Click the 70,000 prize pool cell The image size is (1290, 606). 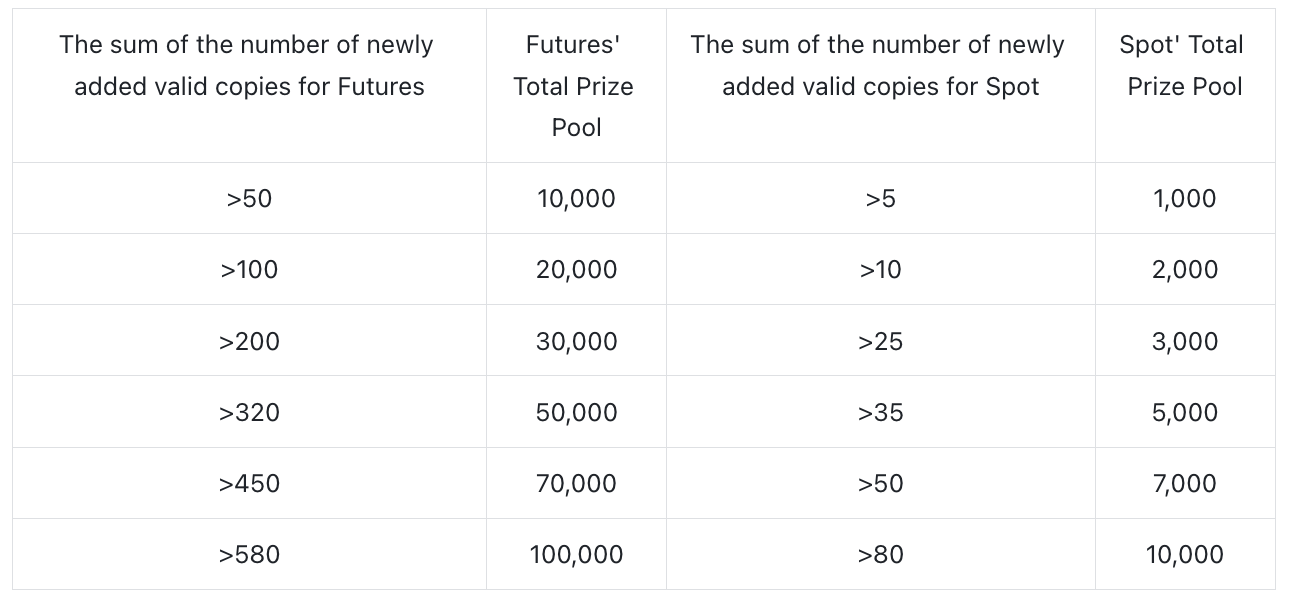click(576, 483)
